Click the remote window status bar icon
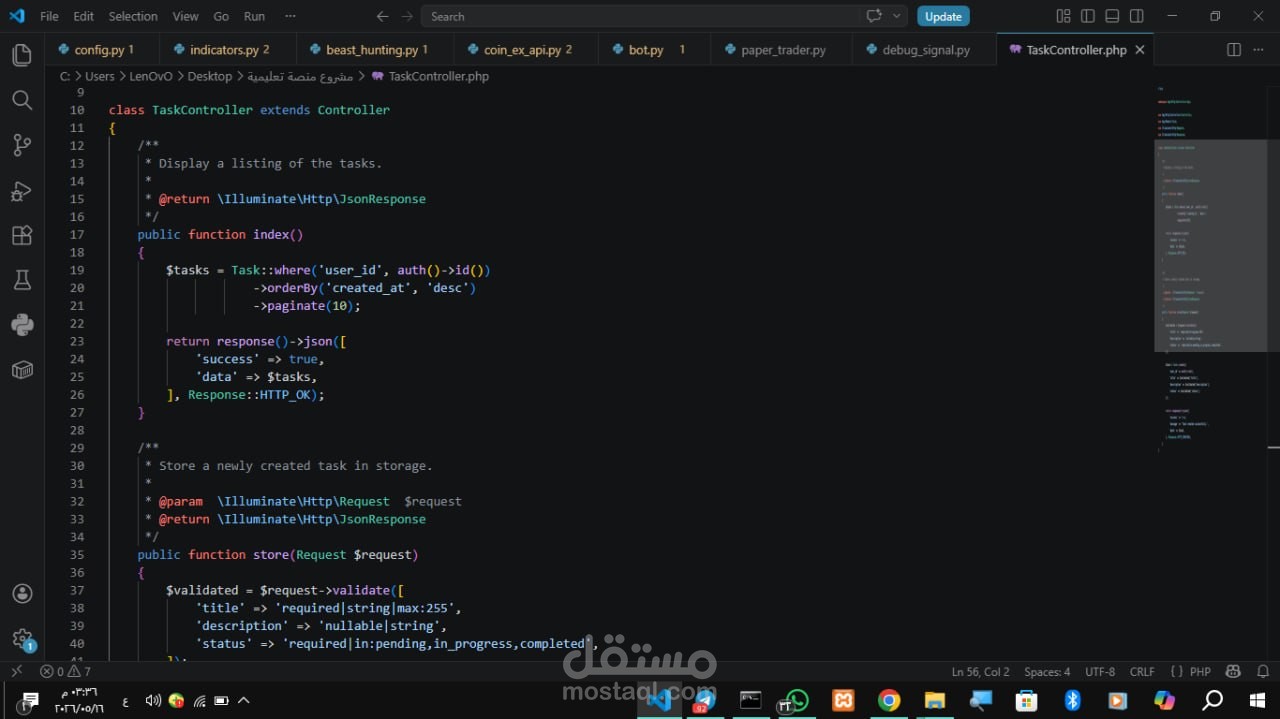Image resolution: width=1280 pixels, height=719 pixels. point(16,672)
